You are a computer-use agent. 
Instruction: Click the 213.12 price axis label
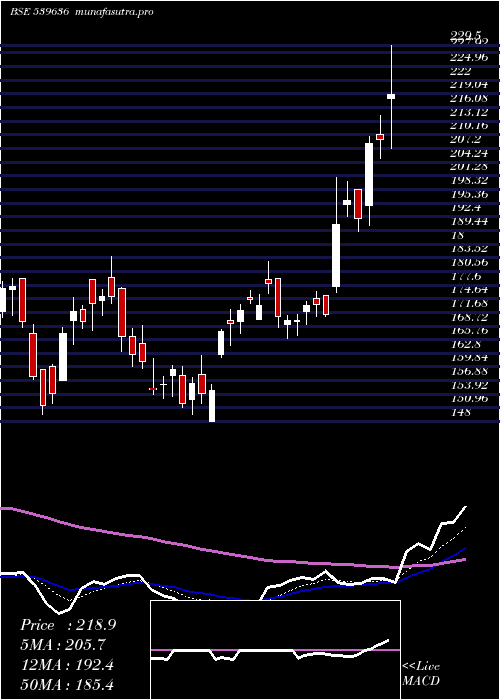click(470, 112)
